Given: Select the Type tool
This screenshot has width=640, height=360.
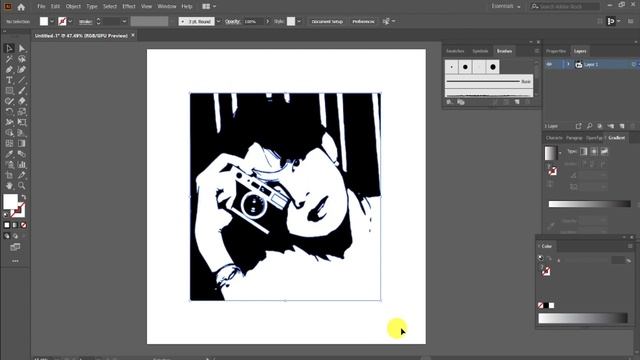Looking at the screenshot, I should pyautogui.click(x=9, y=80).
